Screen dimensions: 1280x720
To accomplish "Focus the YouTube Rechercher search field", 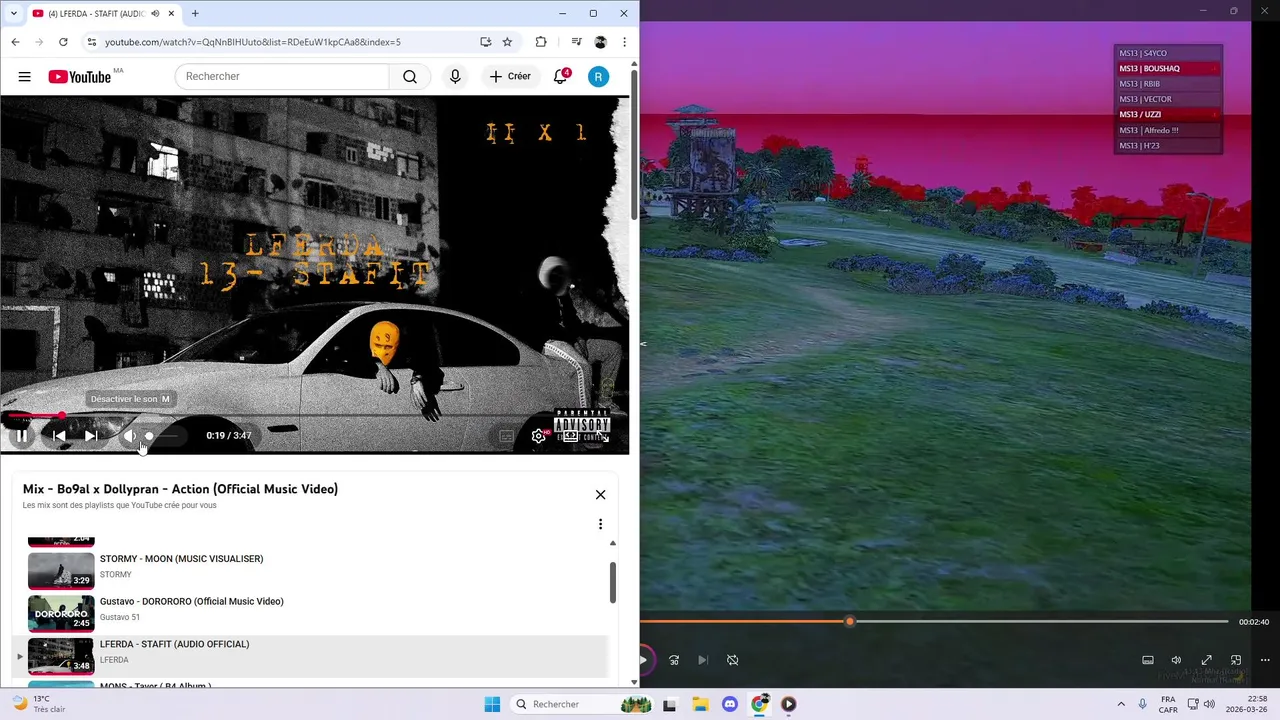I will [x=282, y=77].
